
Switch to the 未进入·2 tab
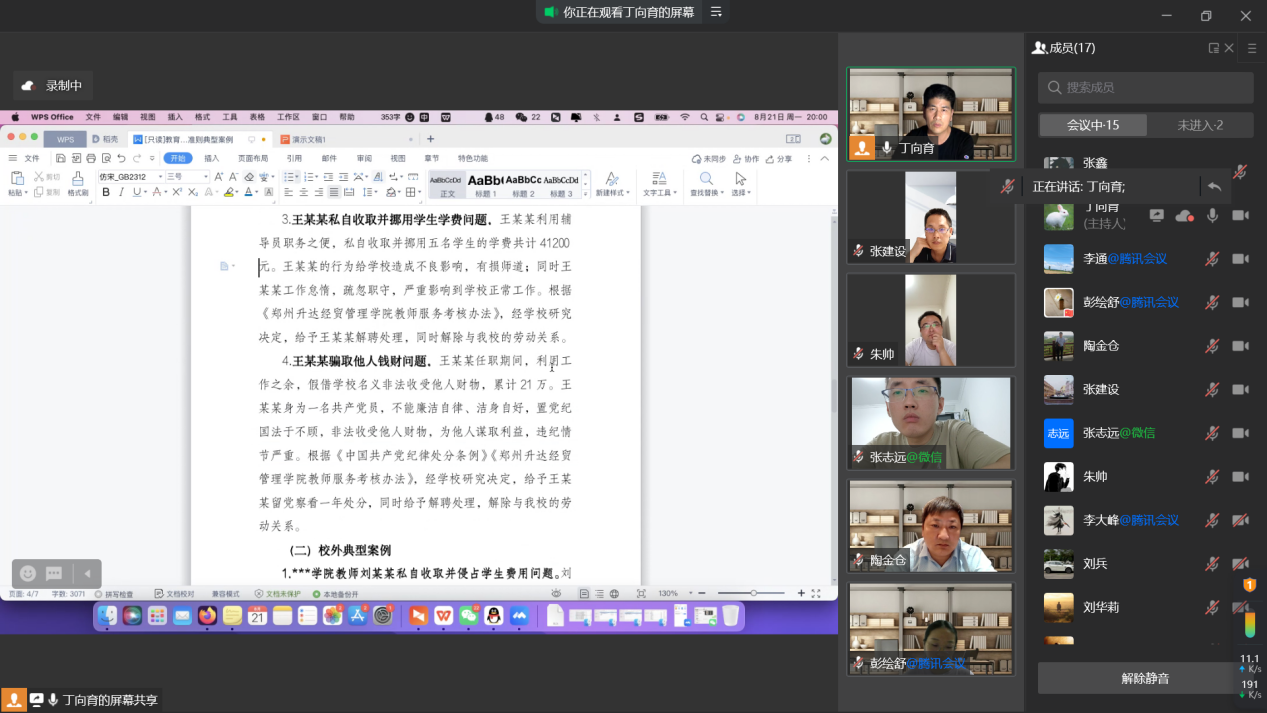[x=1200, y=125]
